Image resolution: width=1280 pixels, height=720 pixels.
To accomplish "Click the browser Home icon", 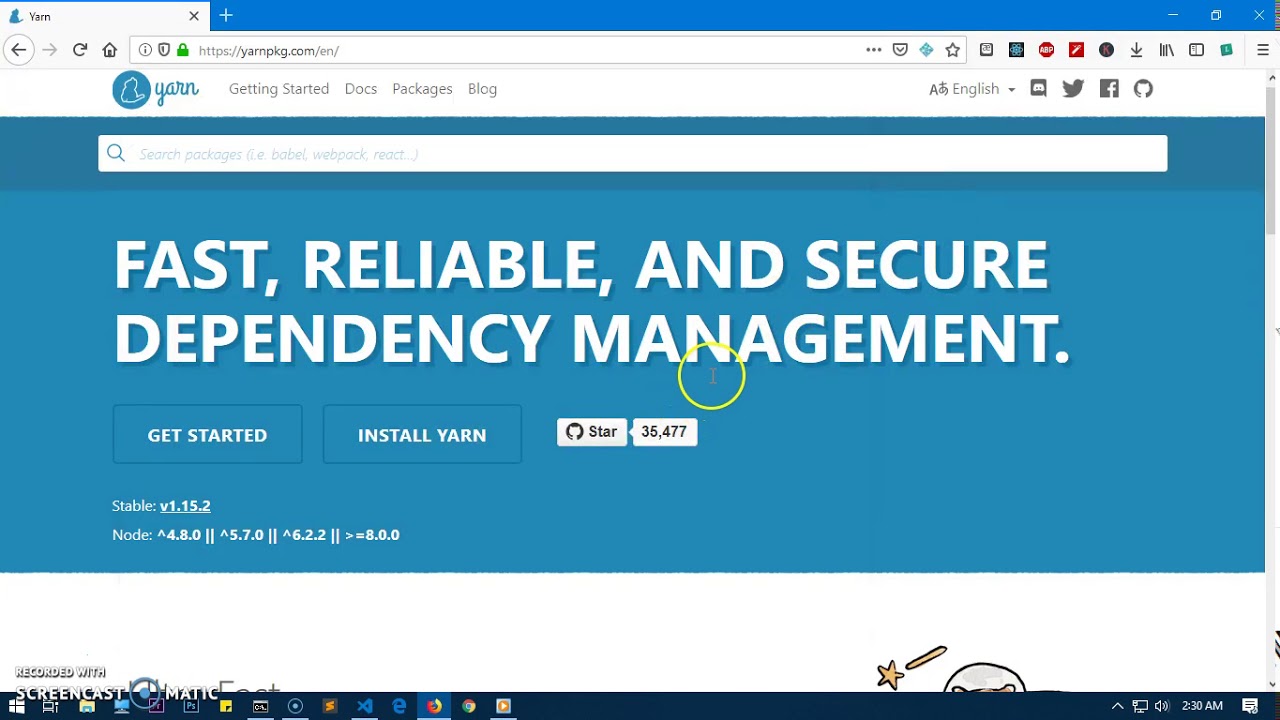I will [110, 50].
